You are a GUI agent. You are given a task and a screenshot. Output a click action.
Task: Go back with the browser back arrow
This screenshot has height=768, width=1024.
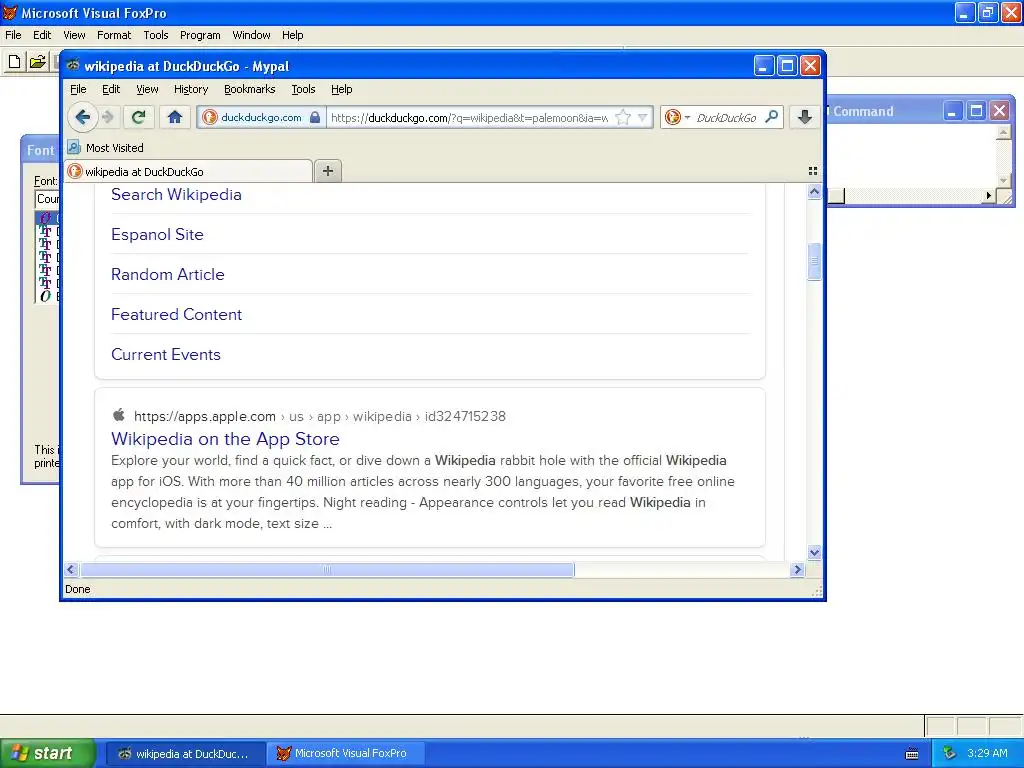82,117
